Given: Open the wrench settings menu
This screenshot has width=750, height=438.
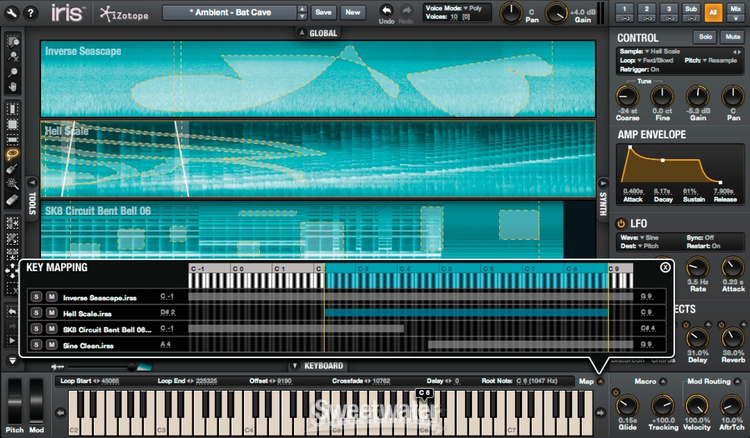Looking at the screenshot, I should coord(11,12).
